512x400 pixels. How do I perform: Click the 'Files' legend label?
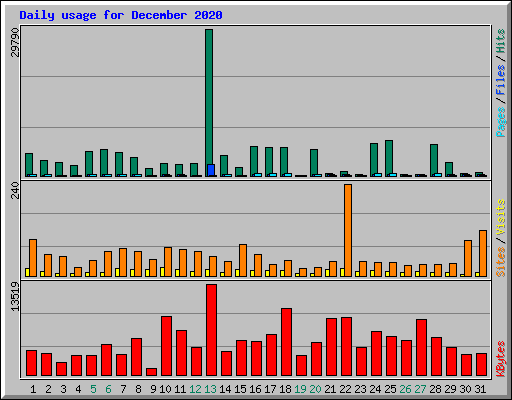[501, 80]
